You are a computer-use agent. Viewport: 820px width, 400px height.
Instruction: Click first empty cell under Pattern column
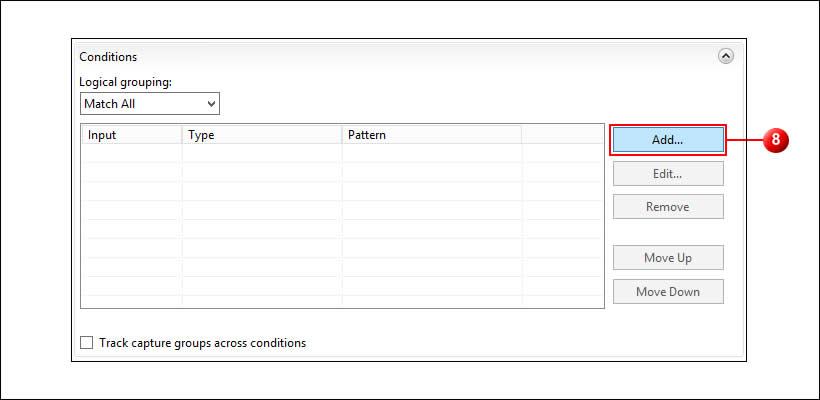(x=431, y=153)
